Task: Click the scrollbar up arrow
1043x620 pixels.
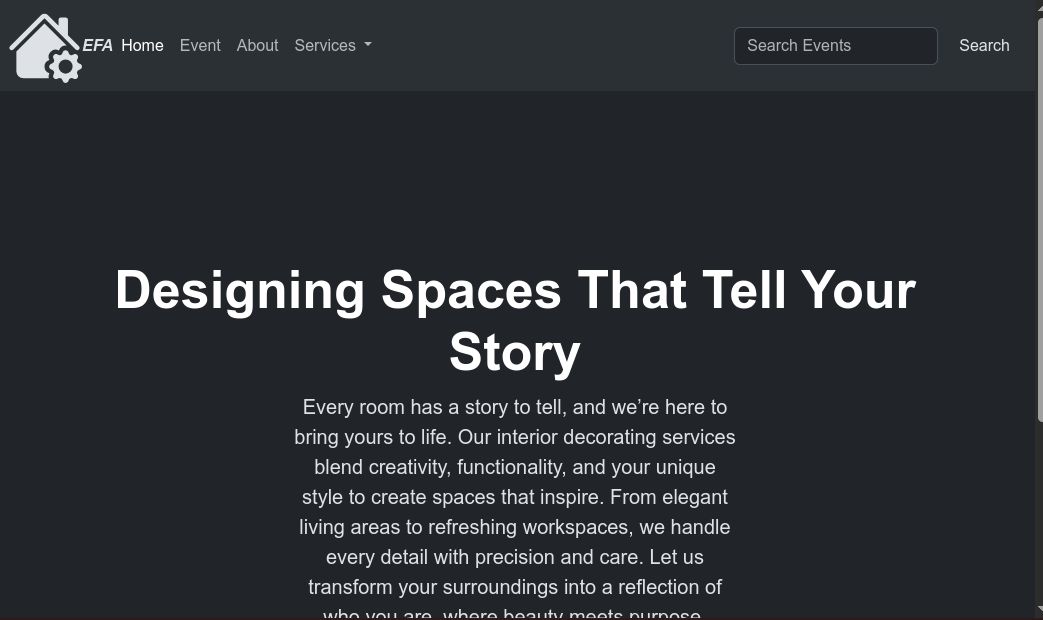Action: (x=1039, y=6)
